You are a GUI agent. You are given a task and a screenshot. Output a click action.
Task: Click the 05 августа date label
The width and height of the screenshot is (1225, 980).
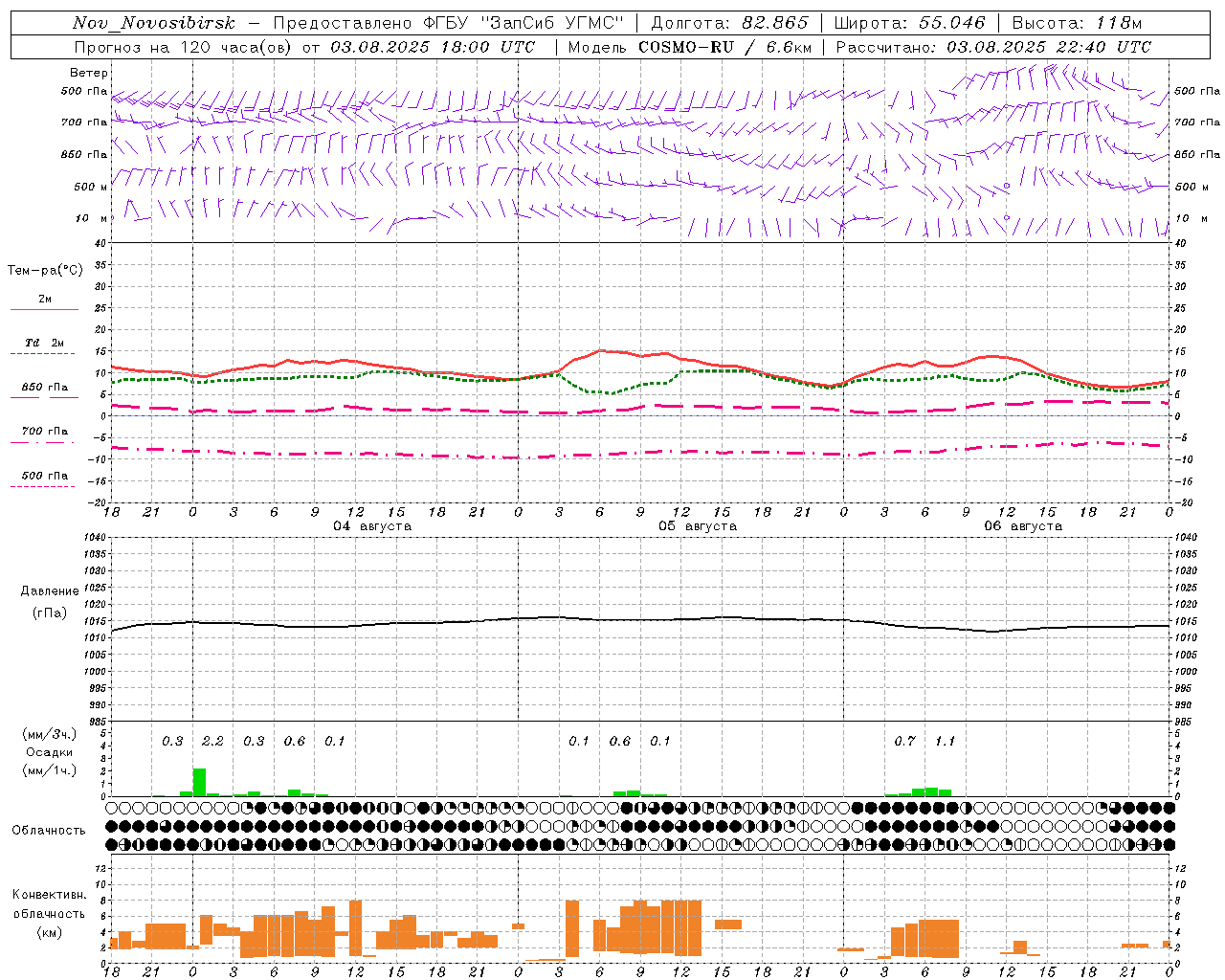pos(698,526)
